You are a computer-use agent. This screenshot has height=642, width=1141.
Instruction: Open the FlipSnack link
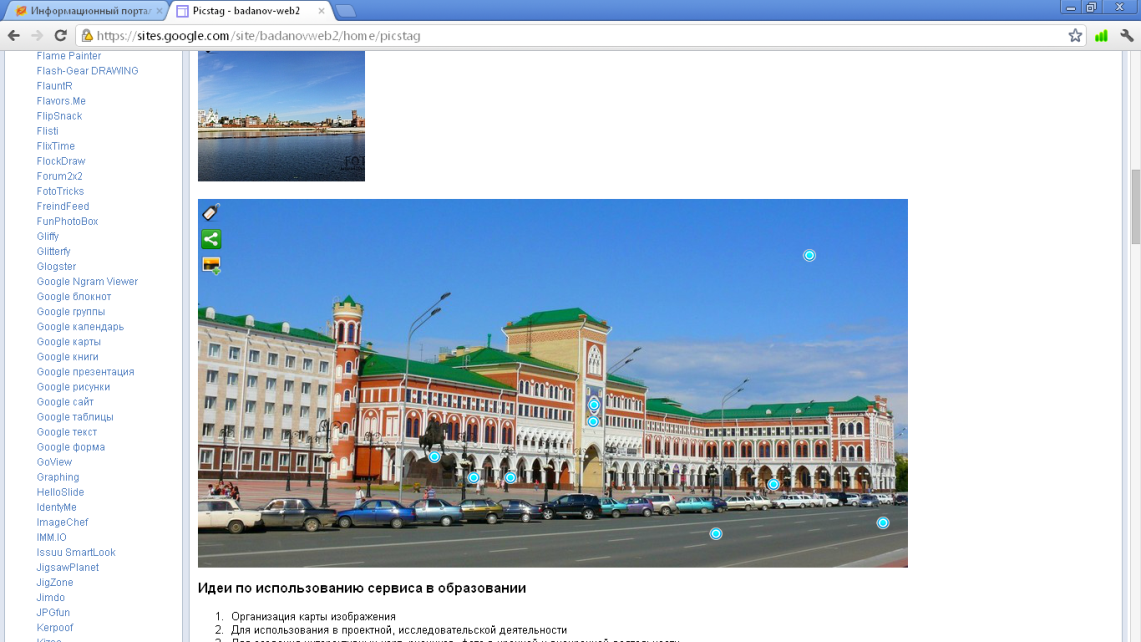click(59, 116)
